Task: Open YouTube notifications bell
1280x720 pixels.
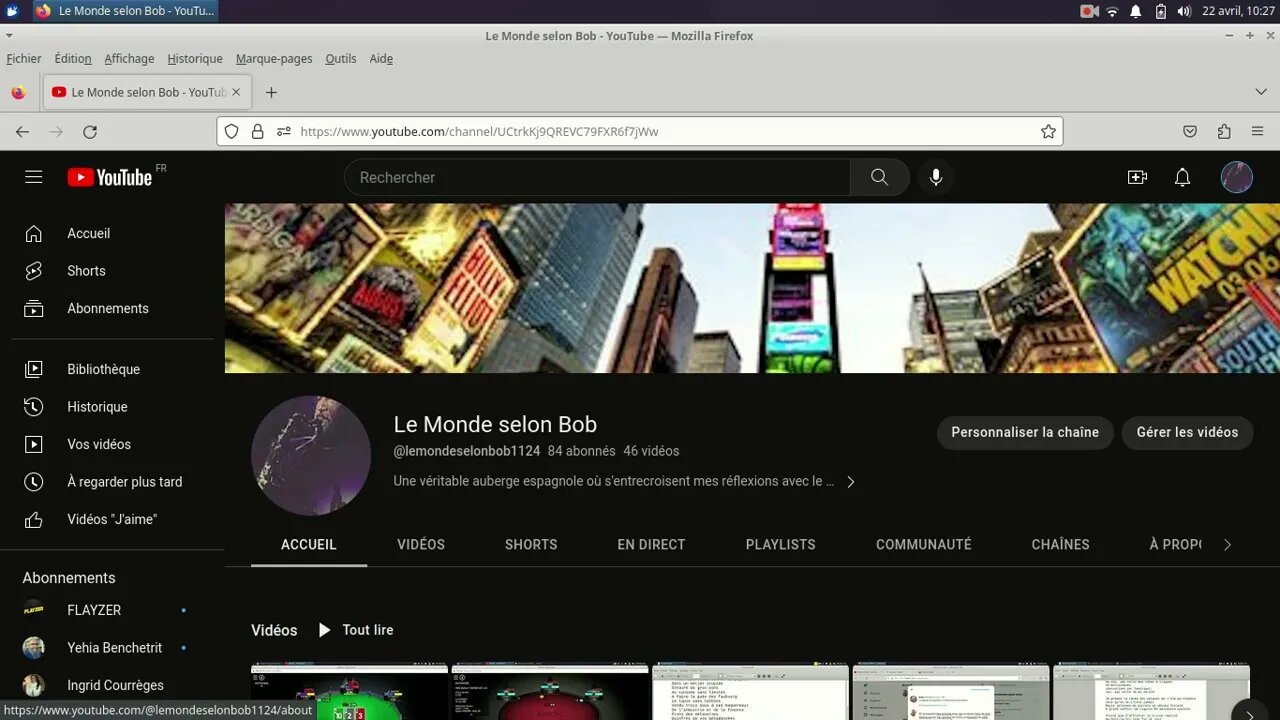Action: (1182, 177)
